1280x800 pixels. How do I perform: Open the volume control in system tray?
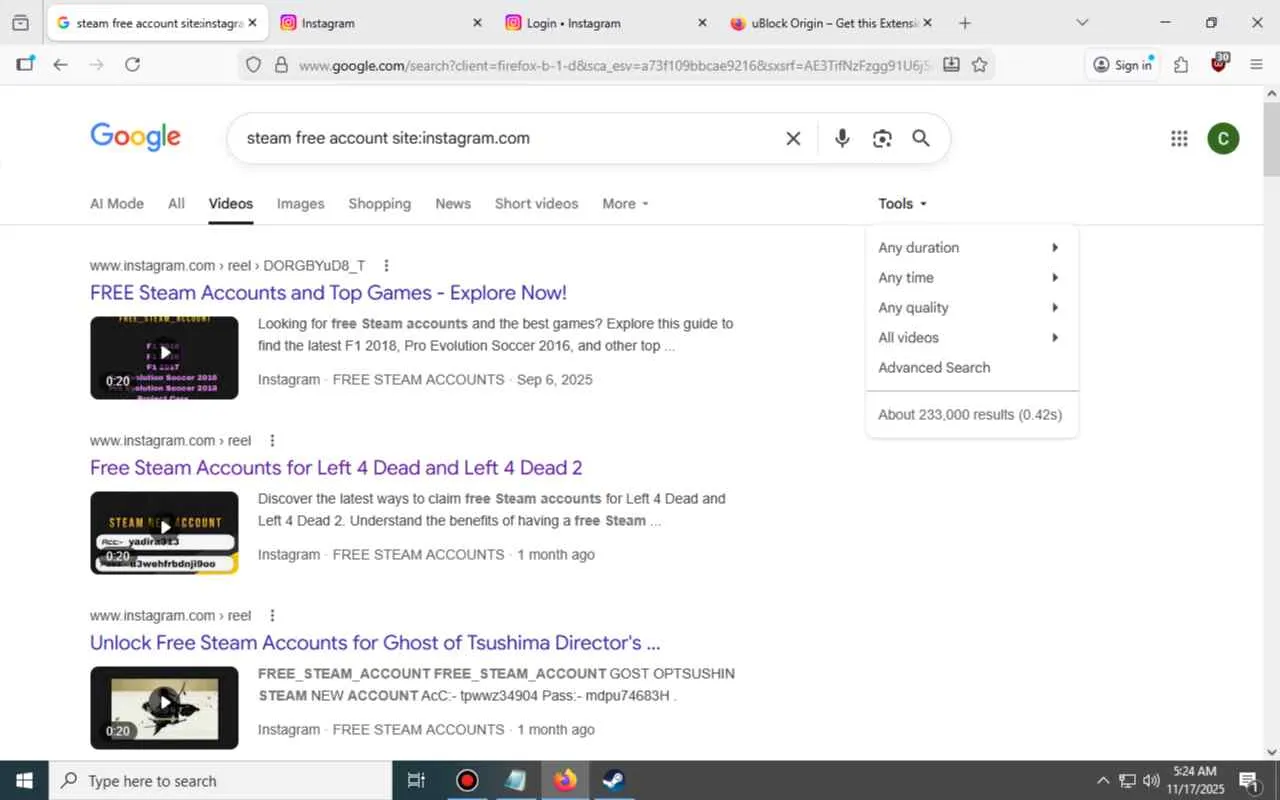1151,781
